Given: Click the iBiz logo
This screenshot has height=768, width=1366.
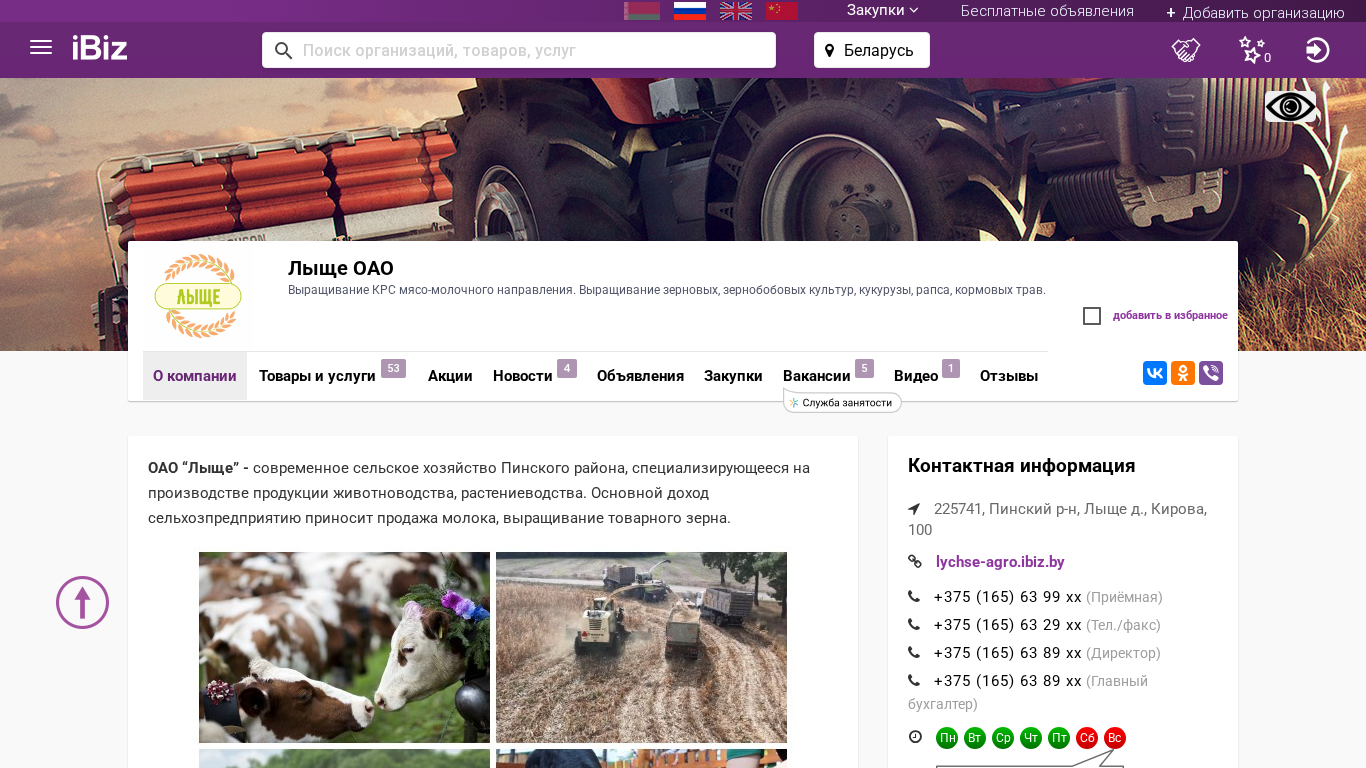Looking at the screenshot, I should tap(100, 48).
